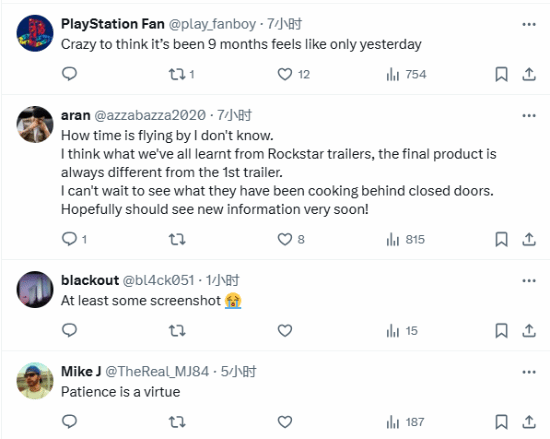This screenshot has width=550, height=439.
Task: Open more options on aran's tweet
Action: click(x=529, y=115)
